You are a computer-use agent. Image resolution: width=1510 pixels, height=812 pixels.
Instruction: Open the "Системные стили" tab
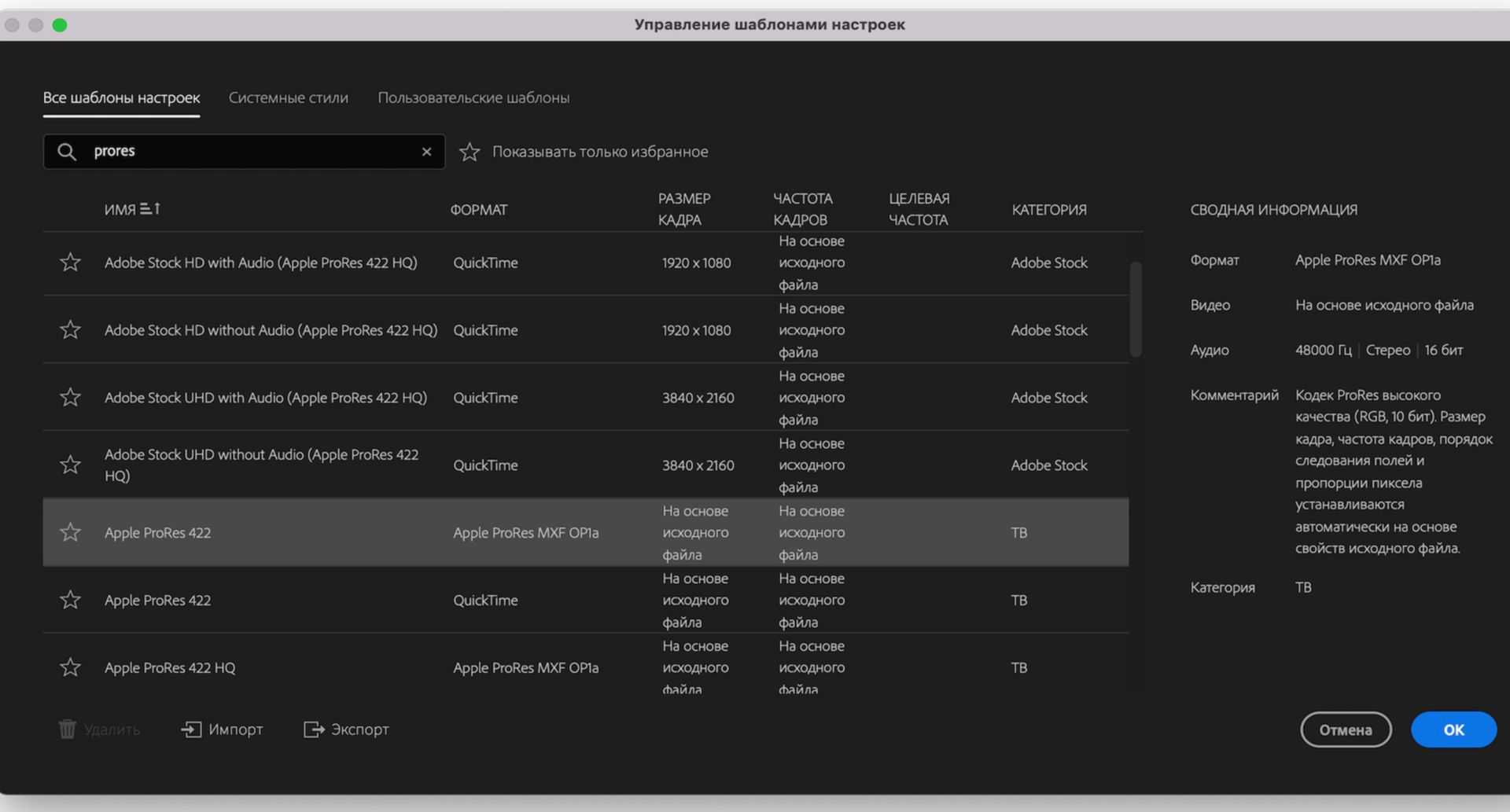click(288, 97)
